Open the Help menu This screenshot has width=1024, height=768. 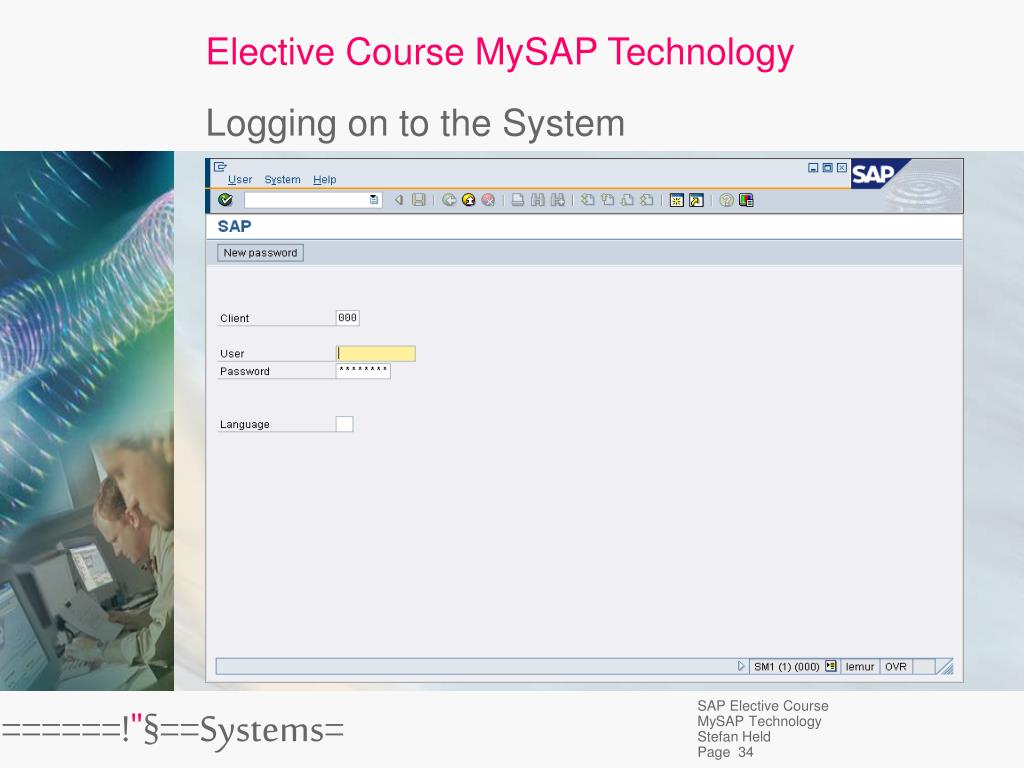325,180
